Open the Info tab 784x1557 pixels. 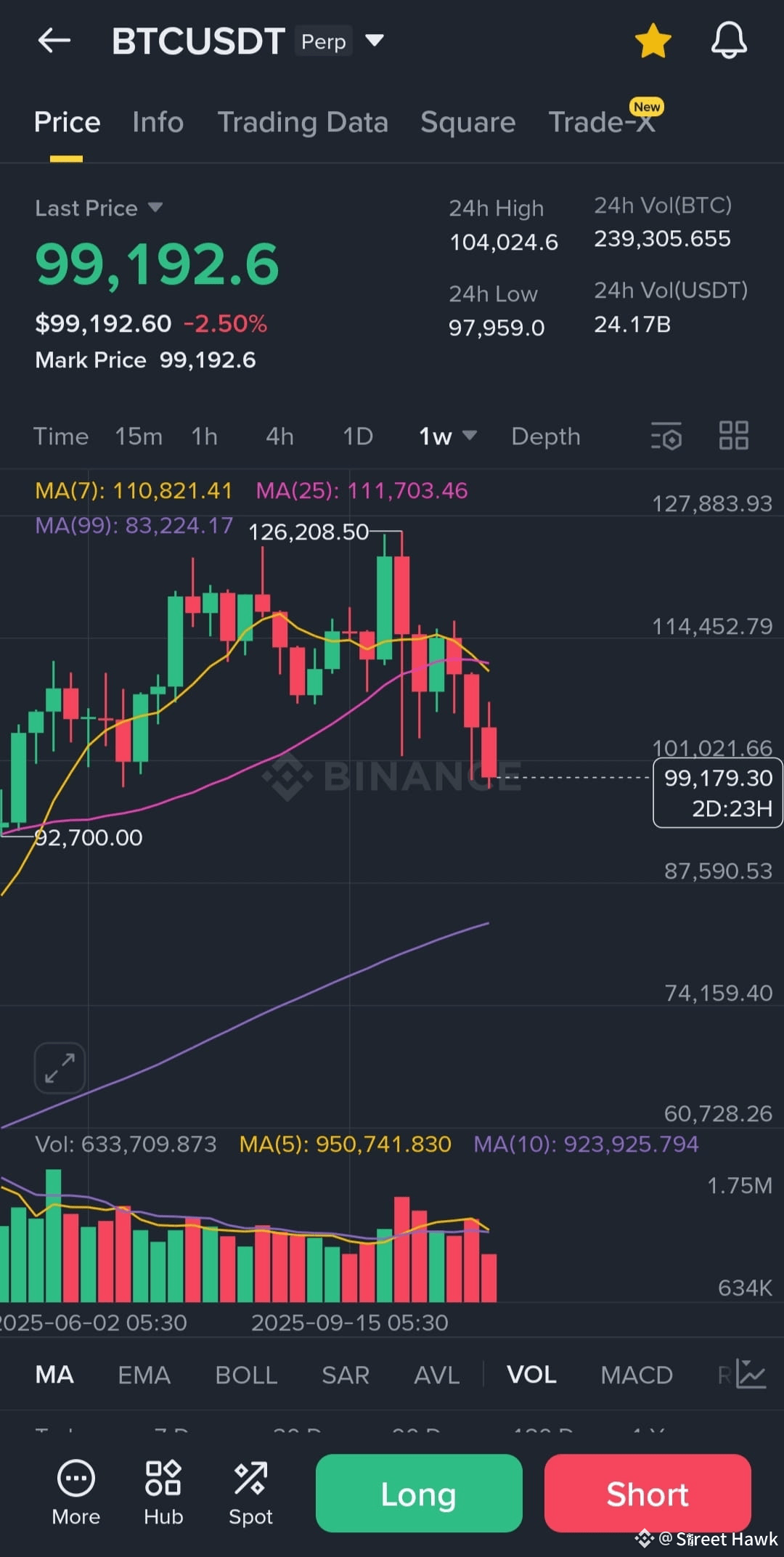tap(158, 122)
